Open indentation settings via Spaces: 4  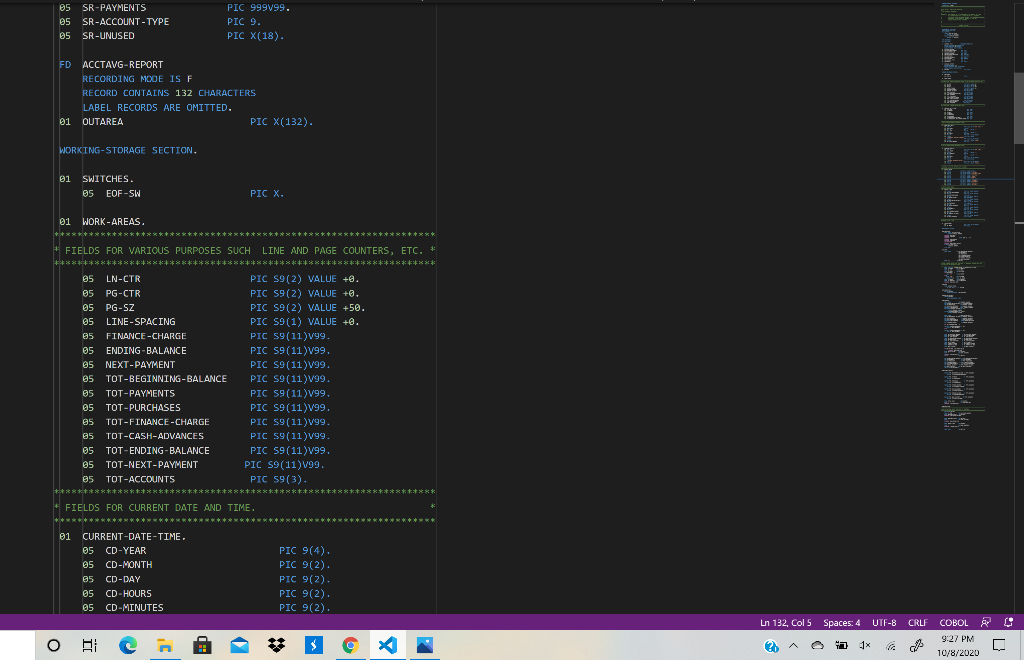point(841,622)
